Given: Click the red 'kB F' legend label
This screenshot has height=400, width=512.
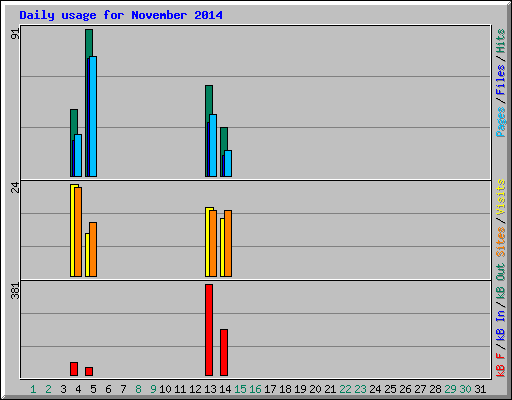Looking at the screenshot, I should tap(501, 365).
